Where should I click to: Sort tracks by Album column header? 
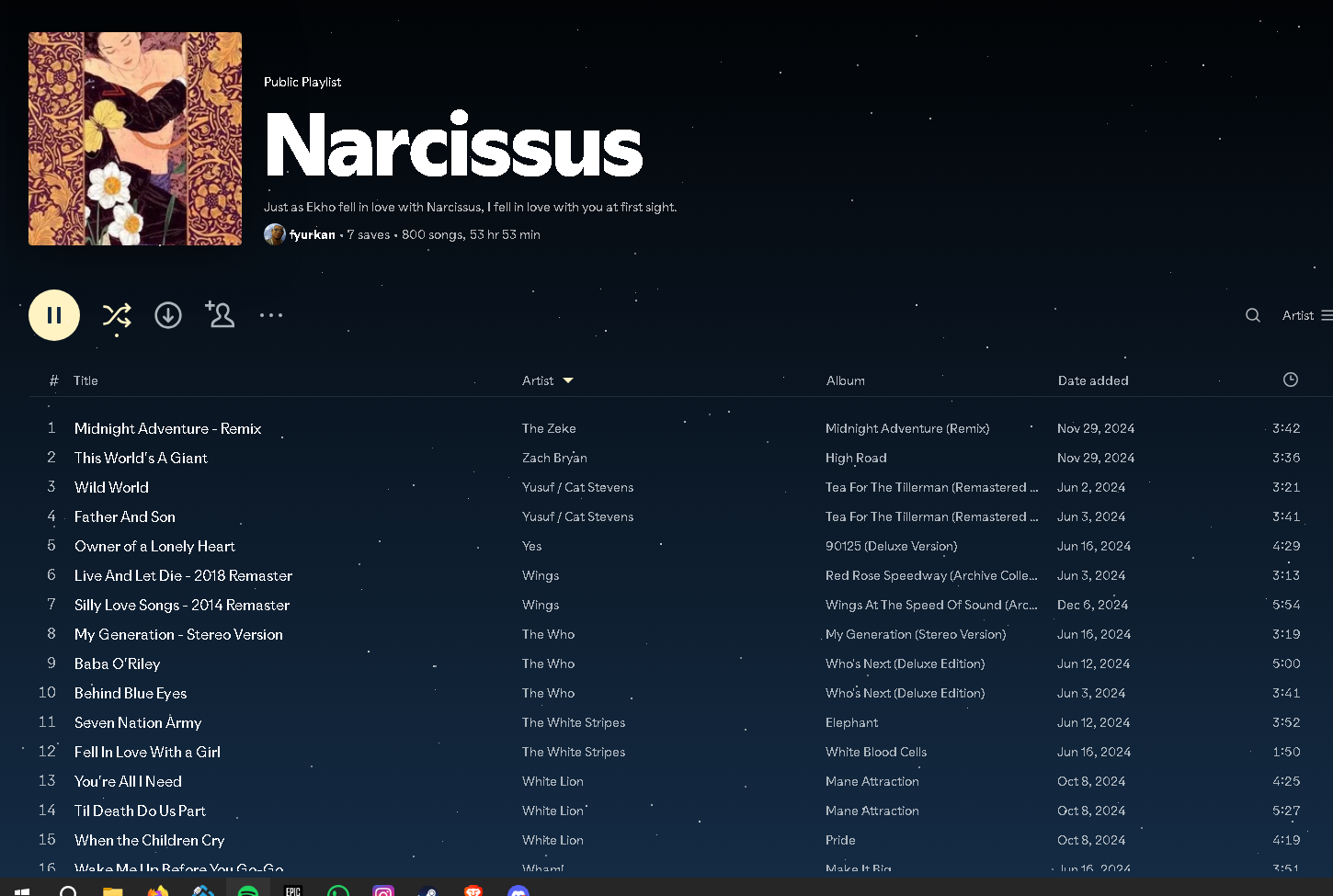[846, 380]
